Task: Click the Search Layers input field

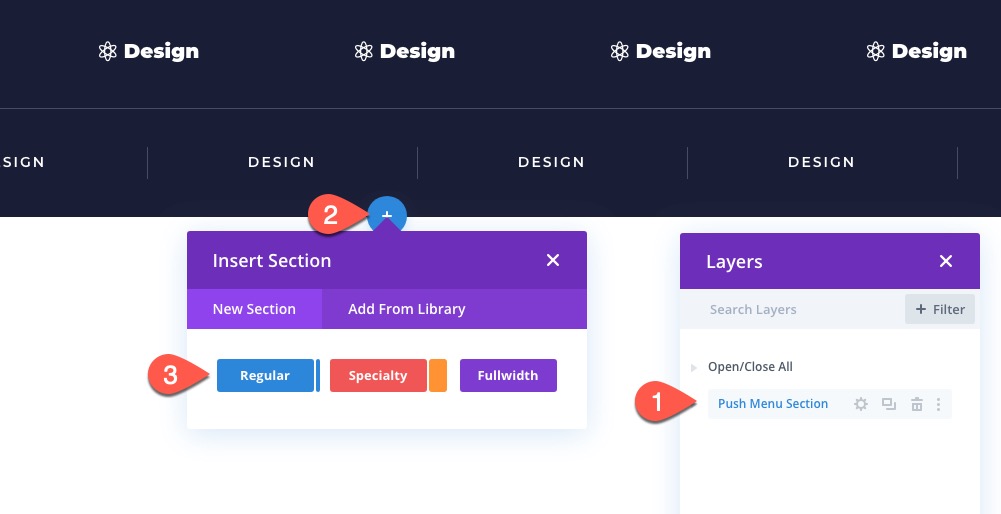Action: tap(792, 310)
